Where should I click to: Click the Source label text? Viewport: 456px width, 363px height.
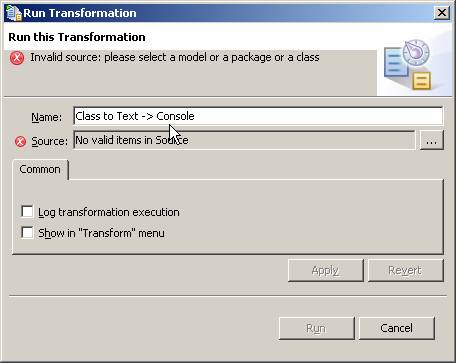(x=49, y=141)
